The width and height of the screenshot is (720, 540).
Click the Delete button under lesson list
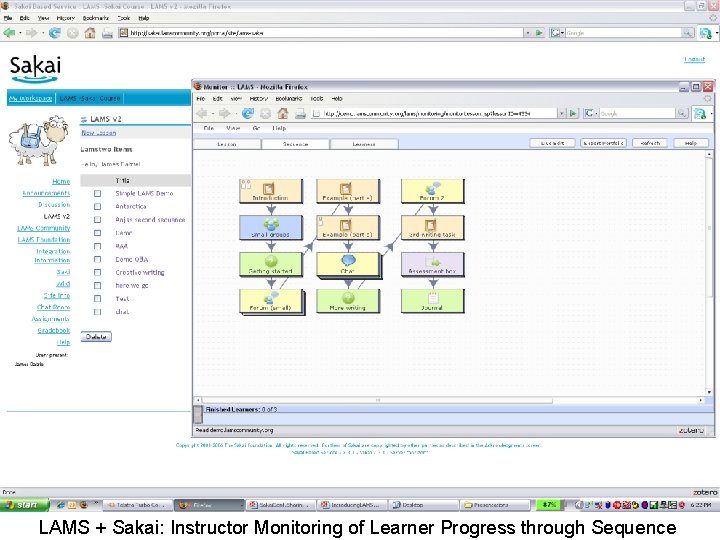[x=96, y=337]
